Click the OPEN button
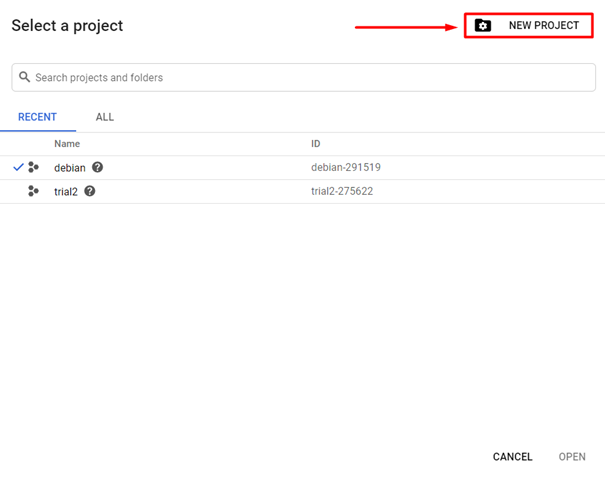 572,457
